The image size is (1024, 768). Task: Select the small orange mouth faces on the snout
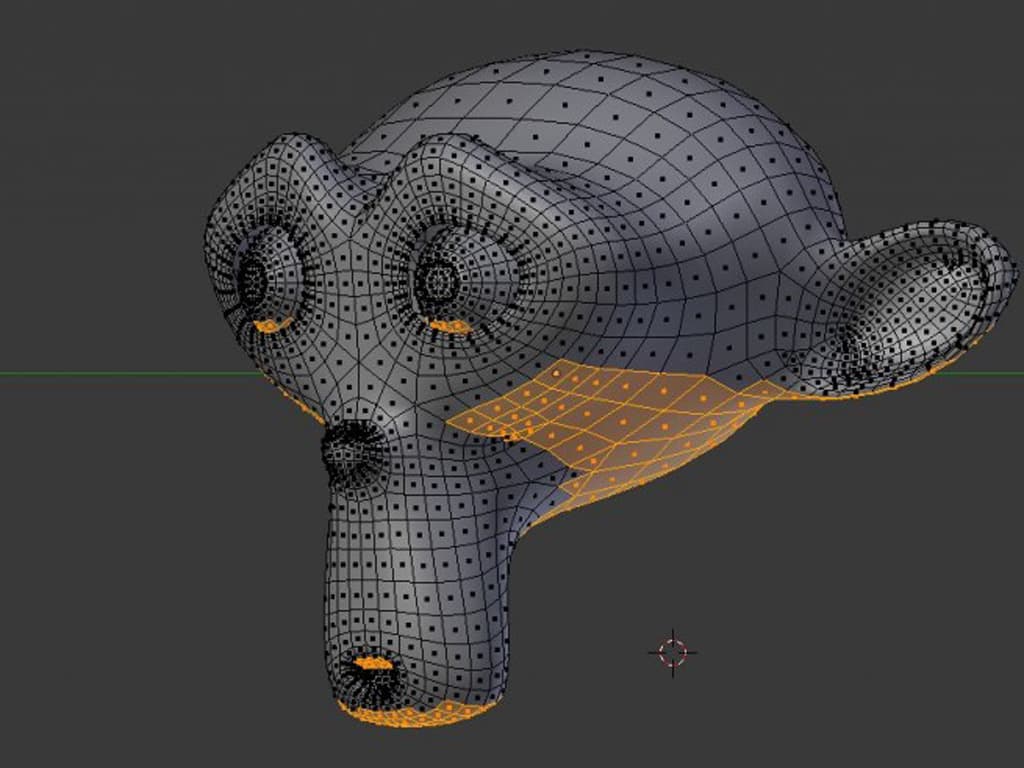[373, 664]
